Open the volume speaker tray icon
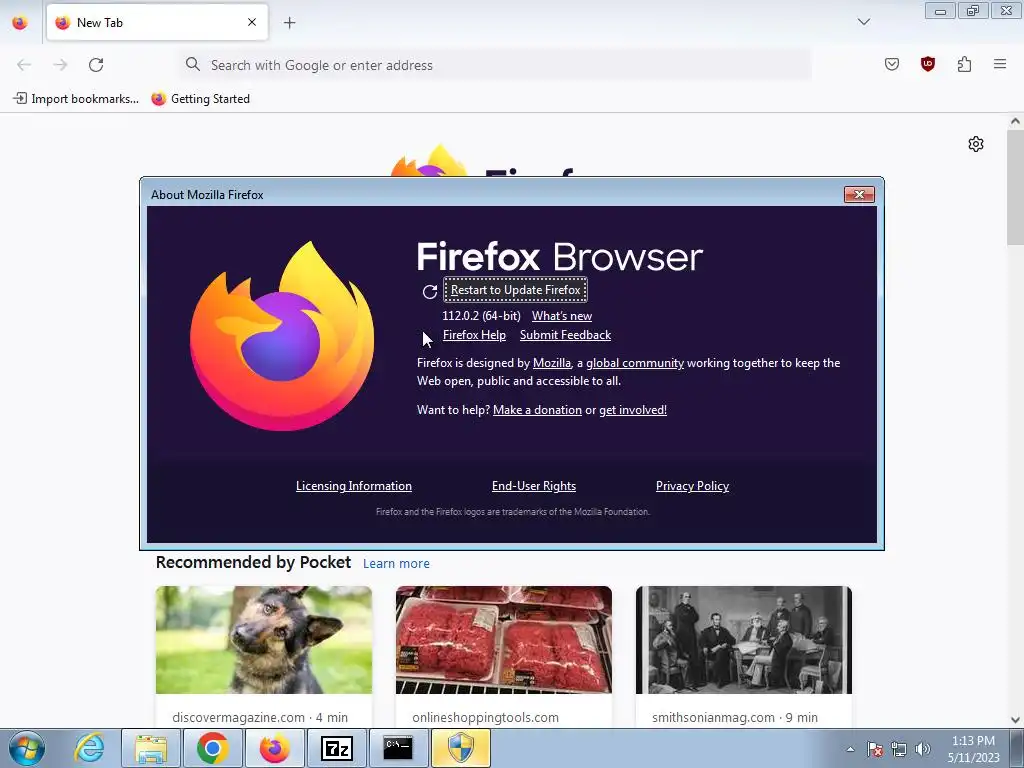The width and height of the screenshot is (1024, 768). (923, 749)
